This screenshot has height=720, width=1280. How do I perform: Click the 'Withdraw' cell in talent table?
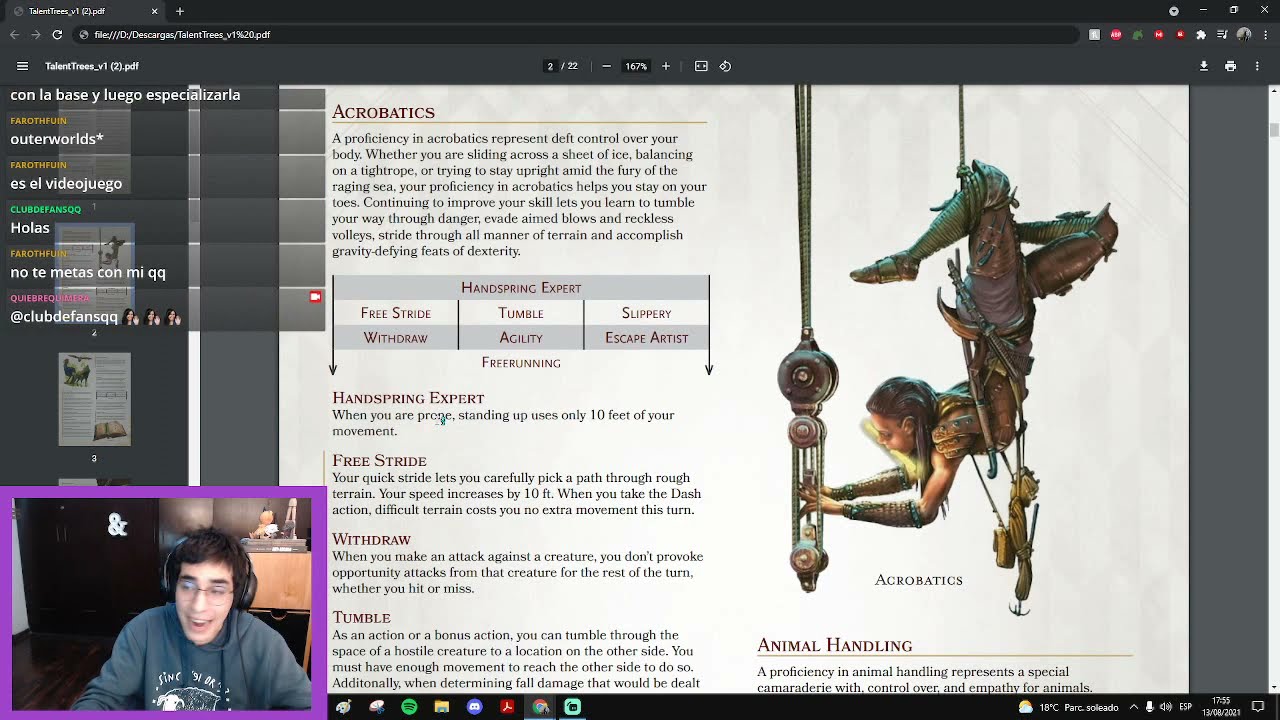(395, 338)
